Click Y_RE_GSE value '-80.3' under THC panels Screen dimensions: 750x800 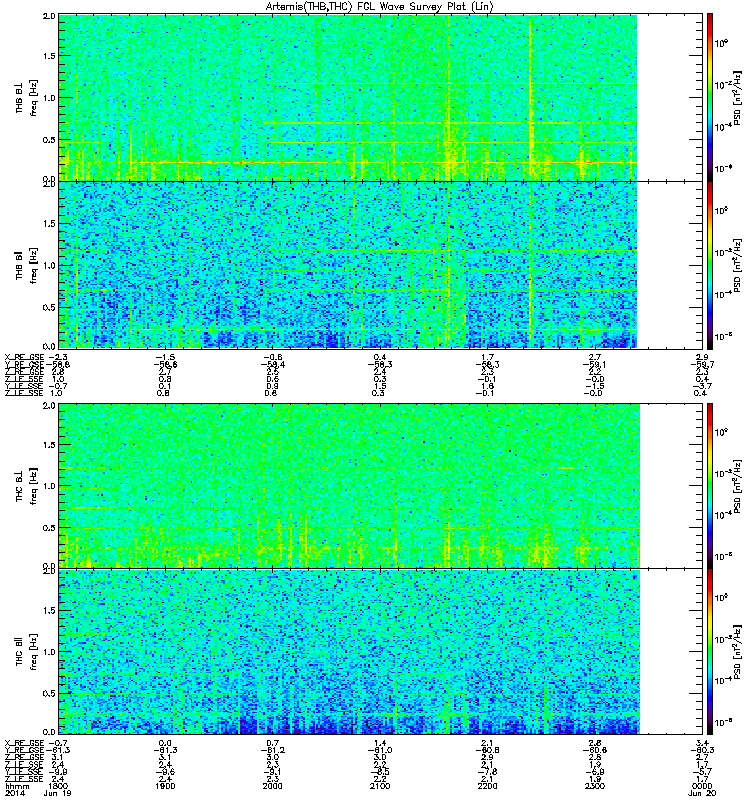click(703, 750)
